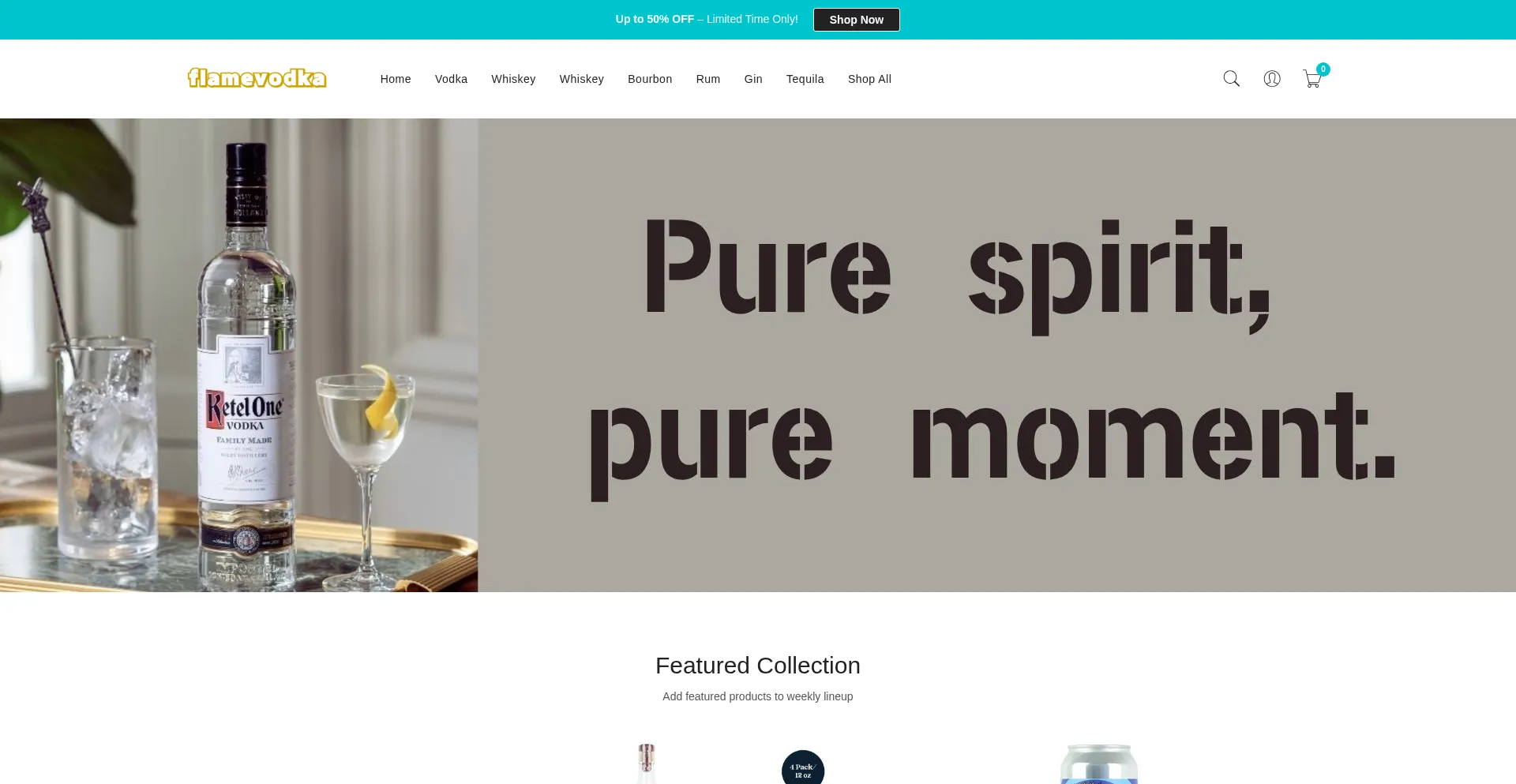Open the silver can product thumbnail
Image resolution: width=1516 pixels, height=784 pixels.
1099,764
